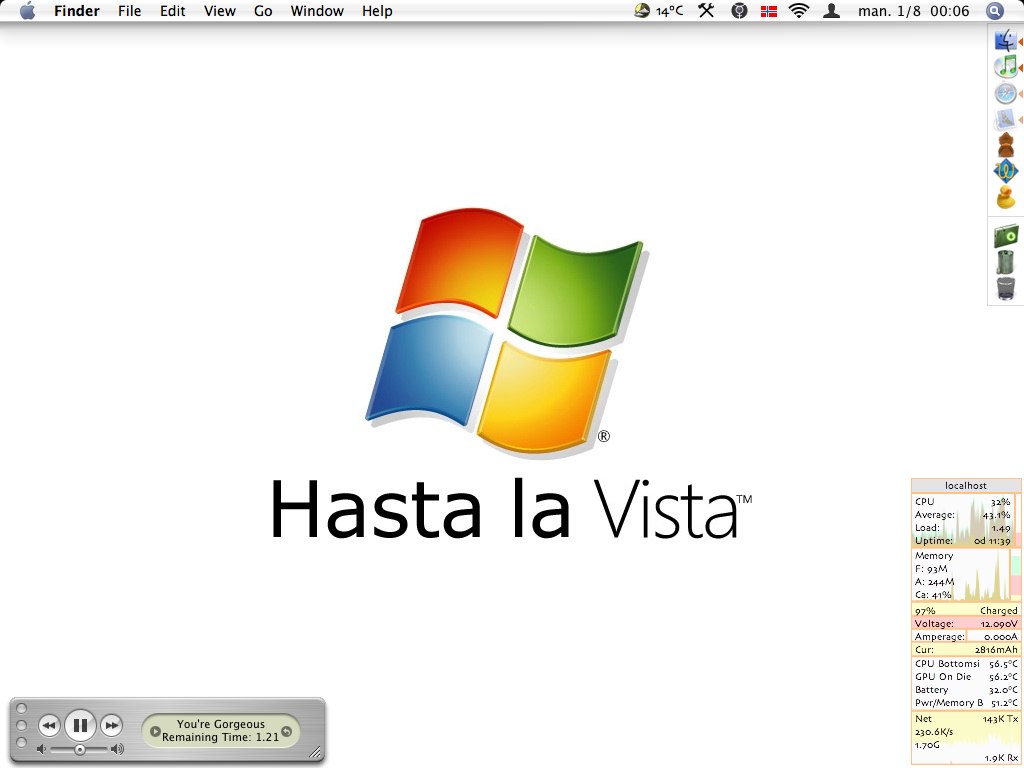Click the curved return arrow in iTunes display
This screenshot has height=768, width=1024.
pos(286,731)
